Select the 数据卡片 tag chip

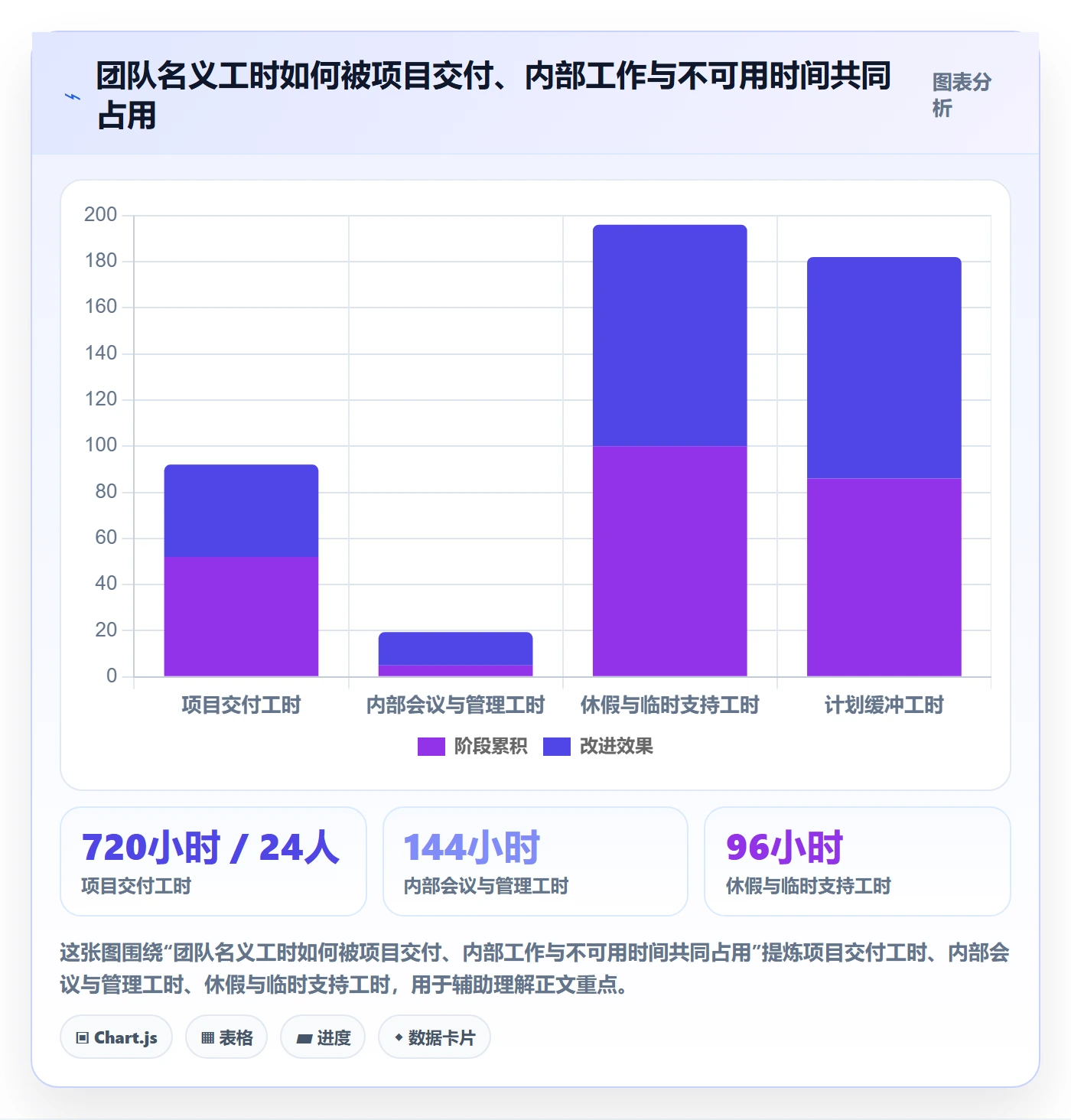[x=435, y=1037]
